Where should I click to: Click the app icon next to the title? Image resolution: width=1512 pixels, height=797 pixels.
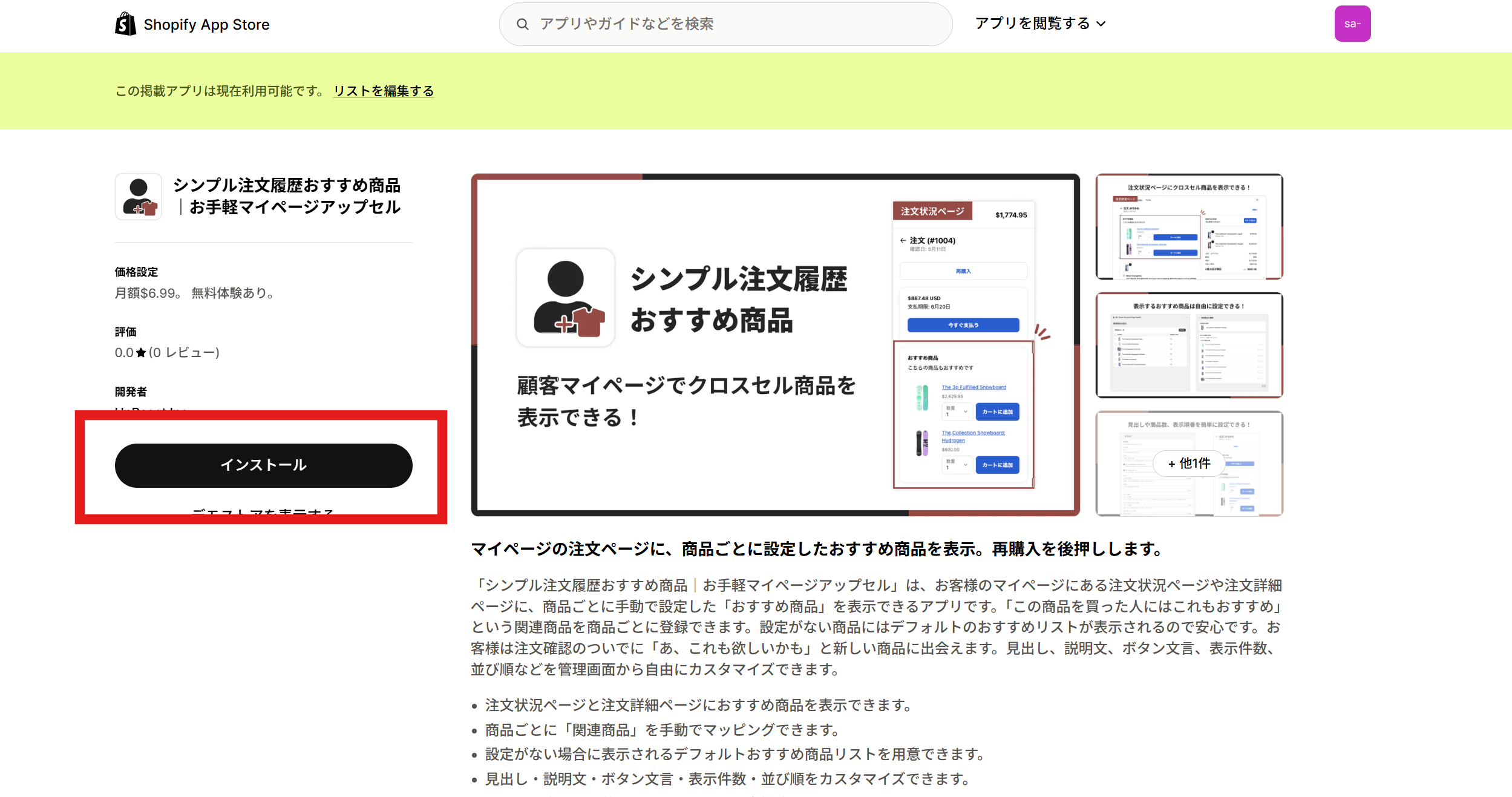click(x=139, y=197)
